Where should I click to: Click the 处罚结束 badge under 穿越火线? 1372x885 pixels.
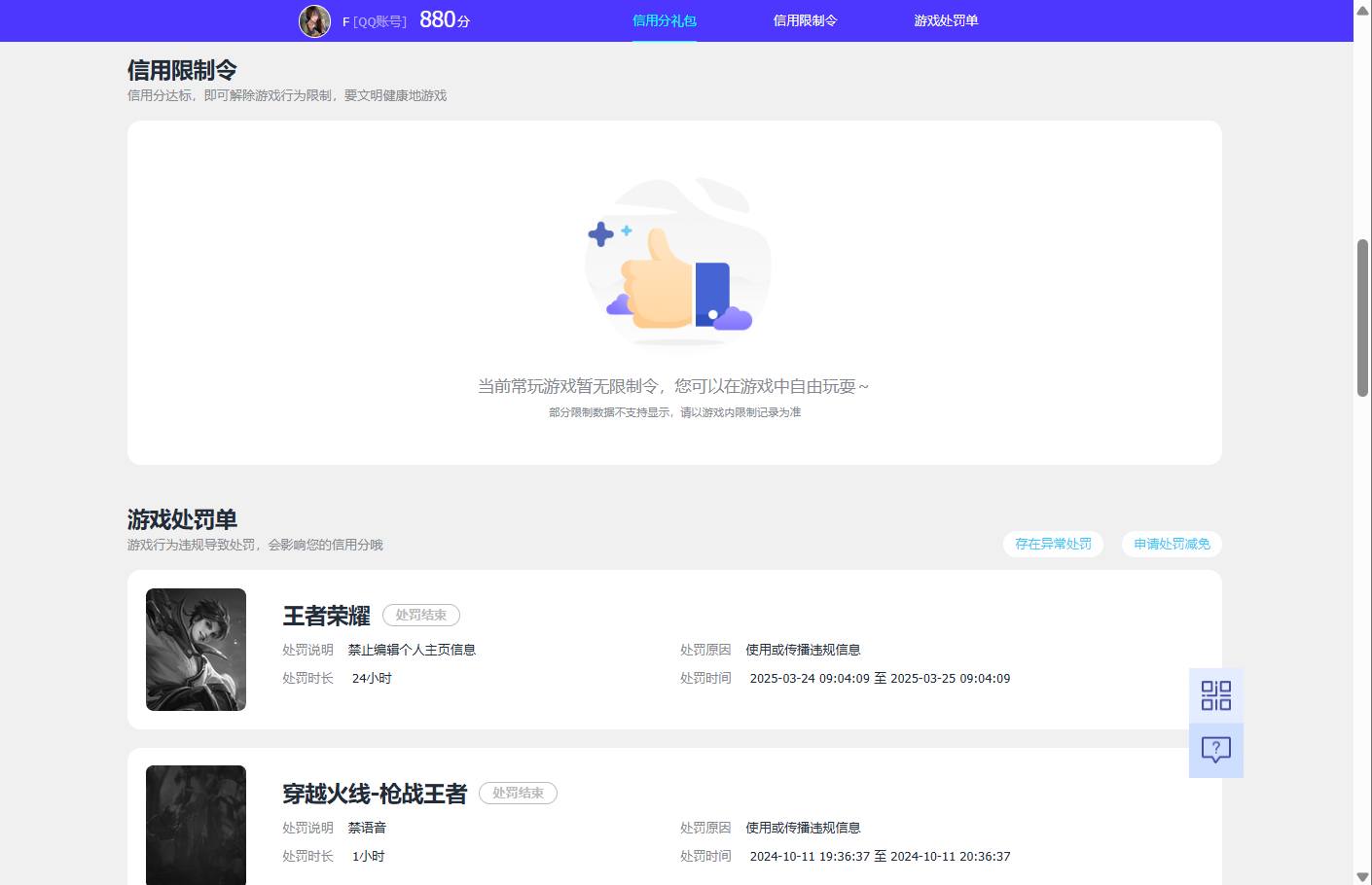click(519, 793)
